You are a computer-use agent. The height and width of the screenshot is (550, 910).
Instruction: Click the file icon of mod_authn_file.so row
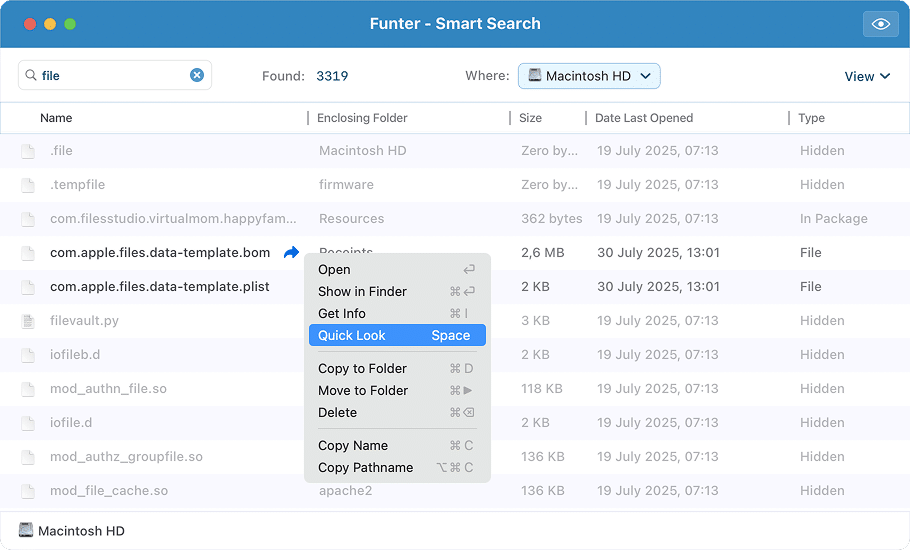point(27,389)
